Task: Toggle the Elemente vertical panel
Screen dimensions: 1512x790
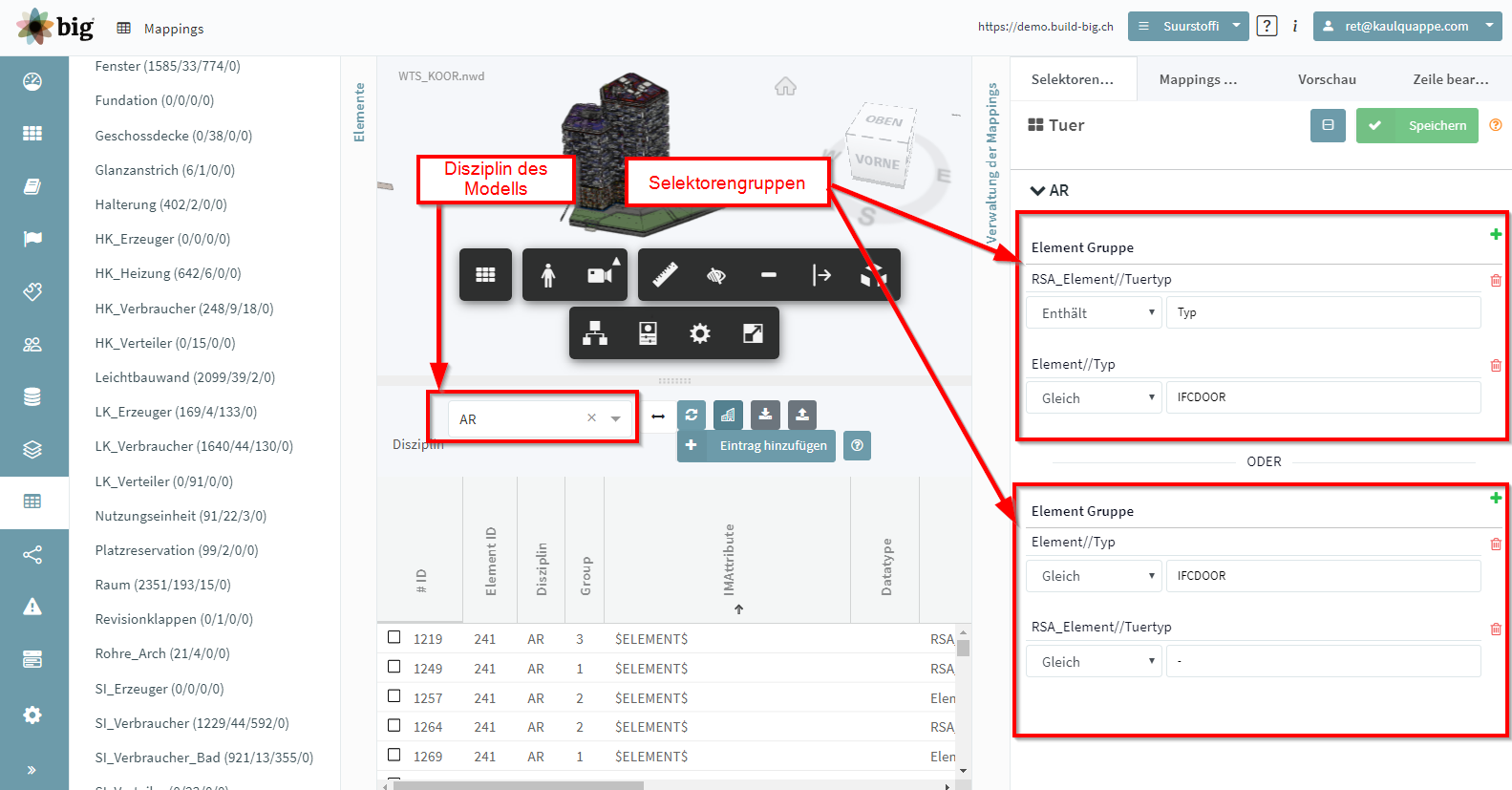Action: pos(359,112)
